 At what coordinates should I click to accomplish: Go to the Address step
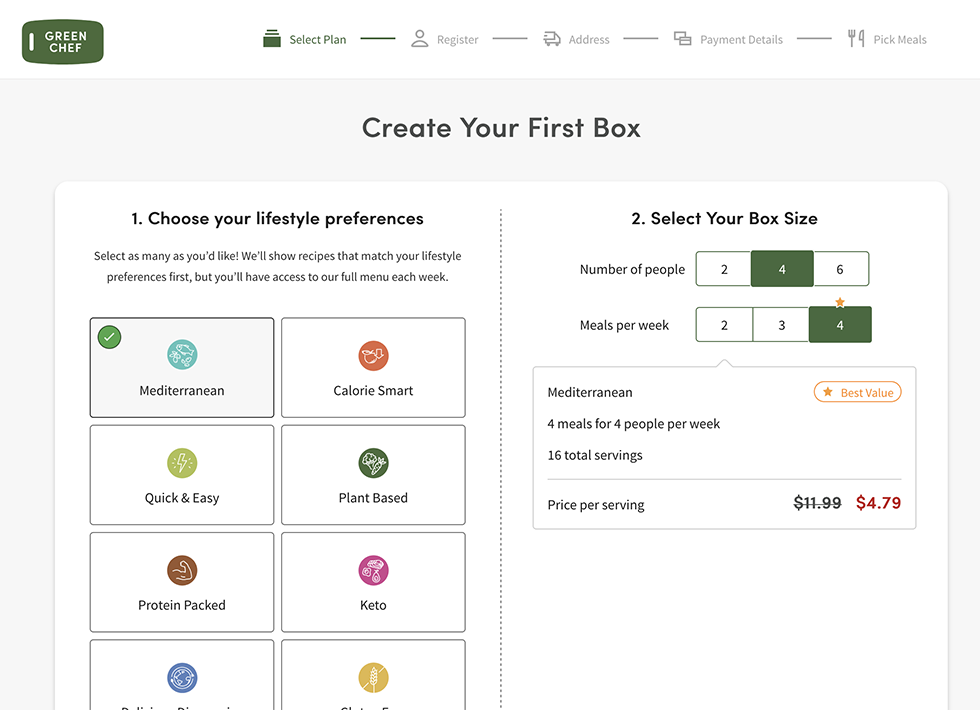click(576, 39)
